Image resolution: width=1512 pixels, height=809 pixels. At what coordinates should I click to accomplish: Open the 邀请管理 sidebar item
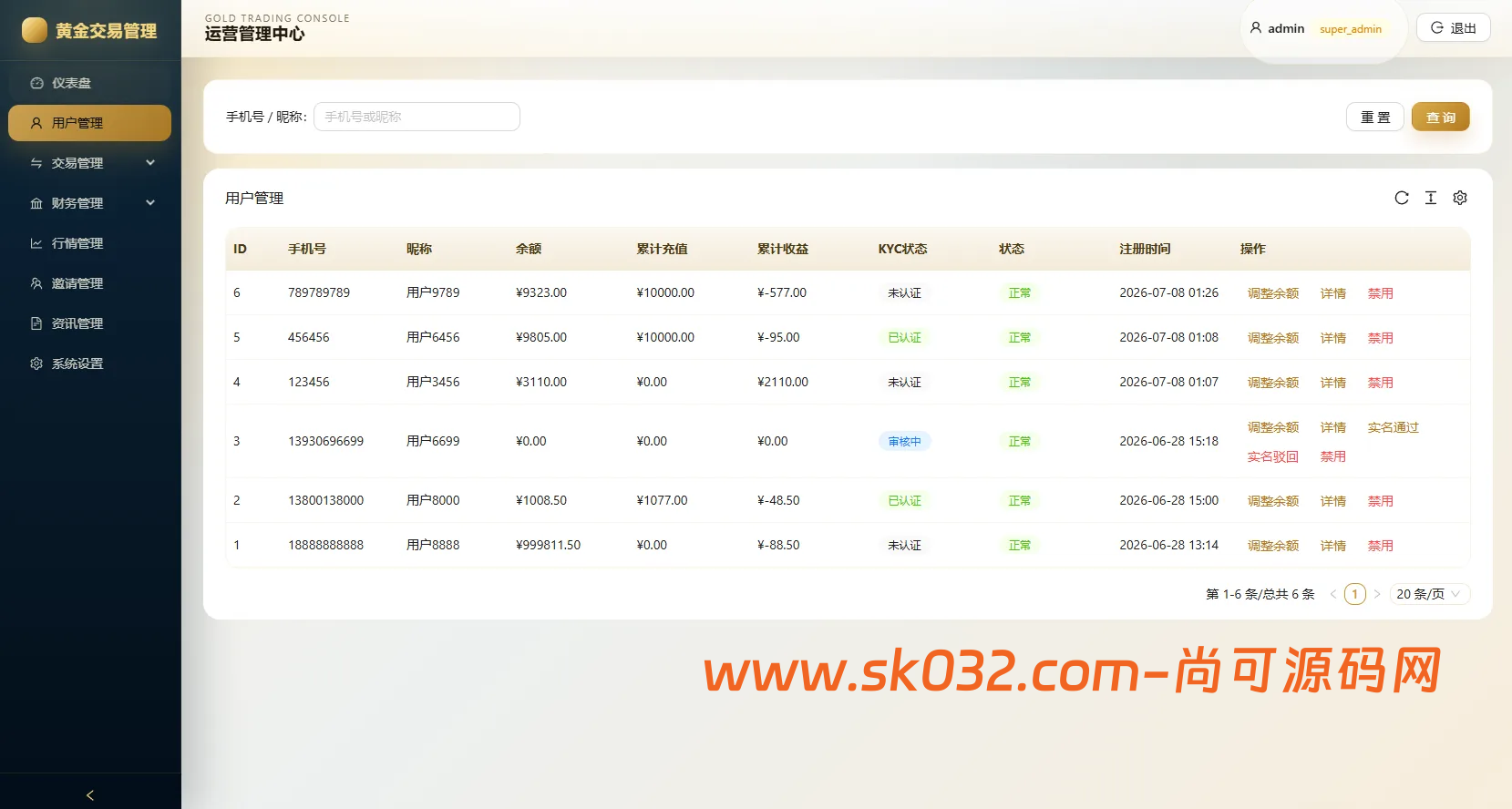pos(89,283)
